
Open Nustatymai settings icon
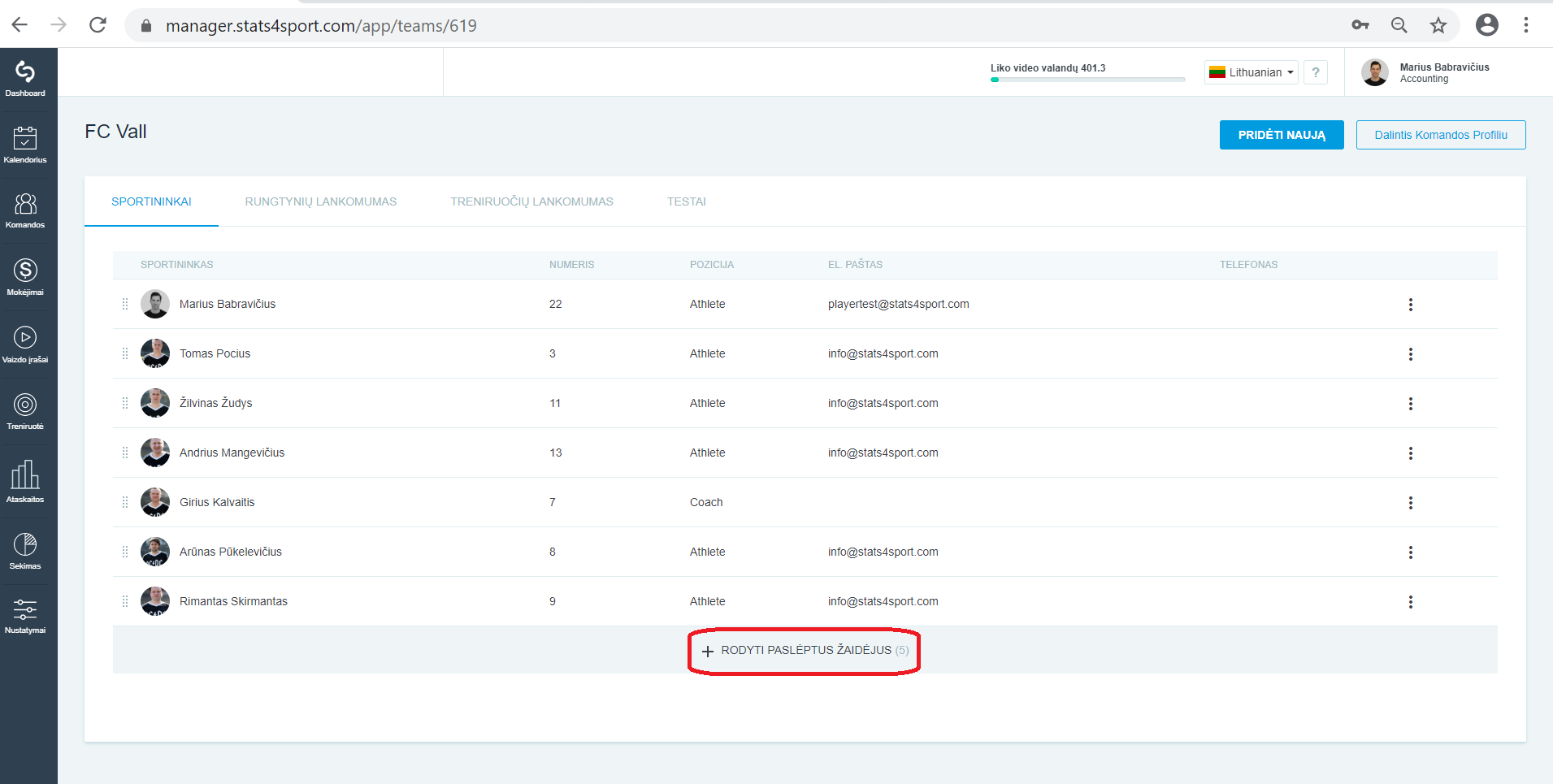pos(25,616)
